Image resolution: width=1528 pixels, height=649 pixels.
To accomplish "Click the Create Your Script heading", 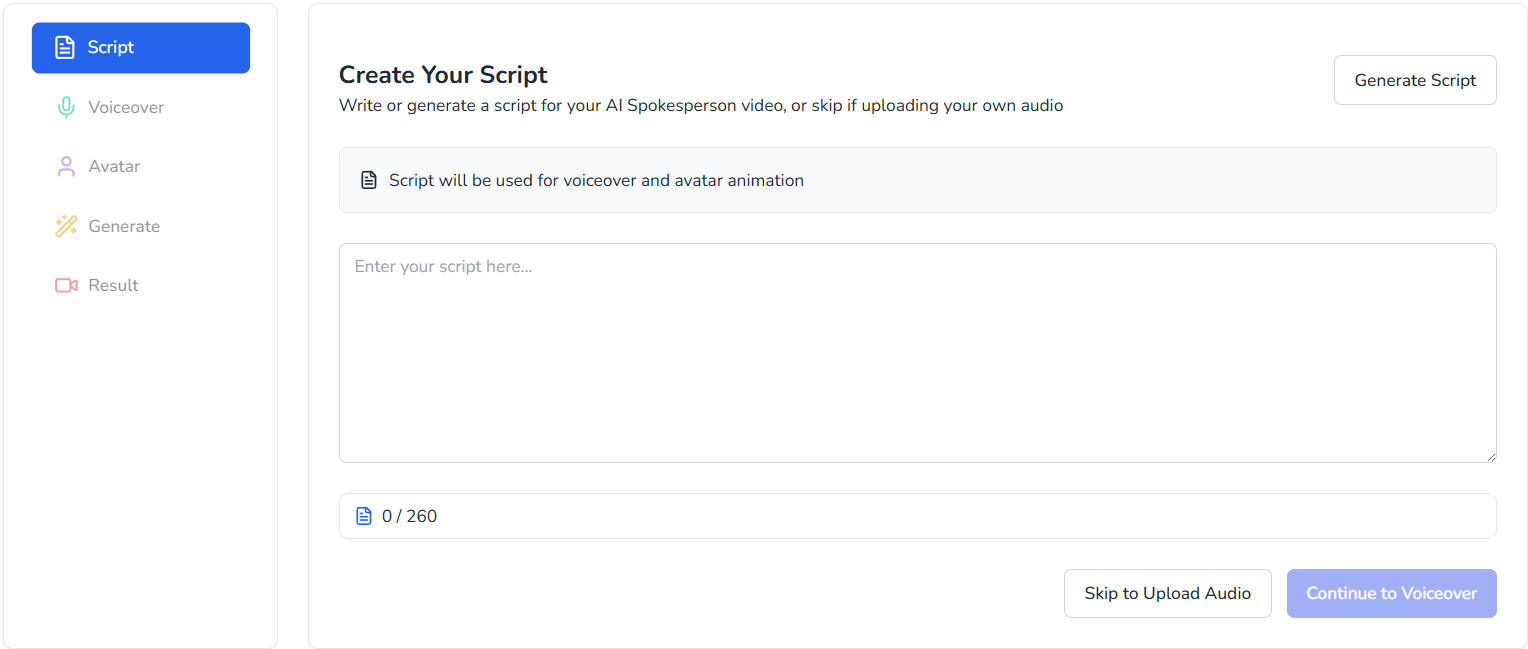I will pyautogui.click(x=443, y=75).
